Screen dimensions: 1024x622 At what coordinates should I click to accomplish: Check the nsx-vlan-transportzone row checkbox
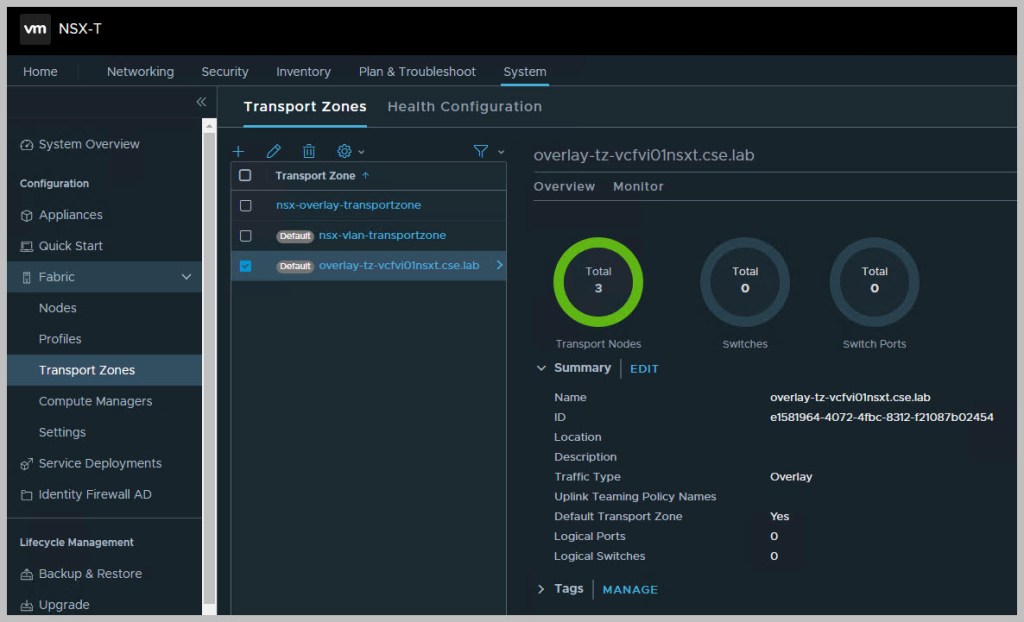(246, 236)
